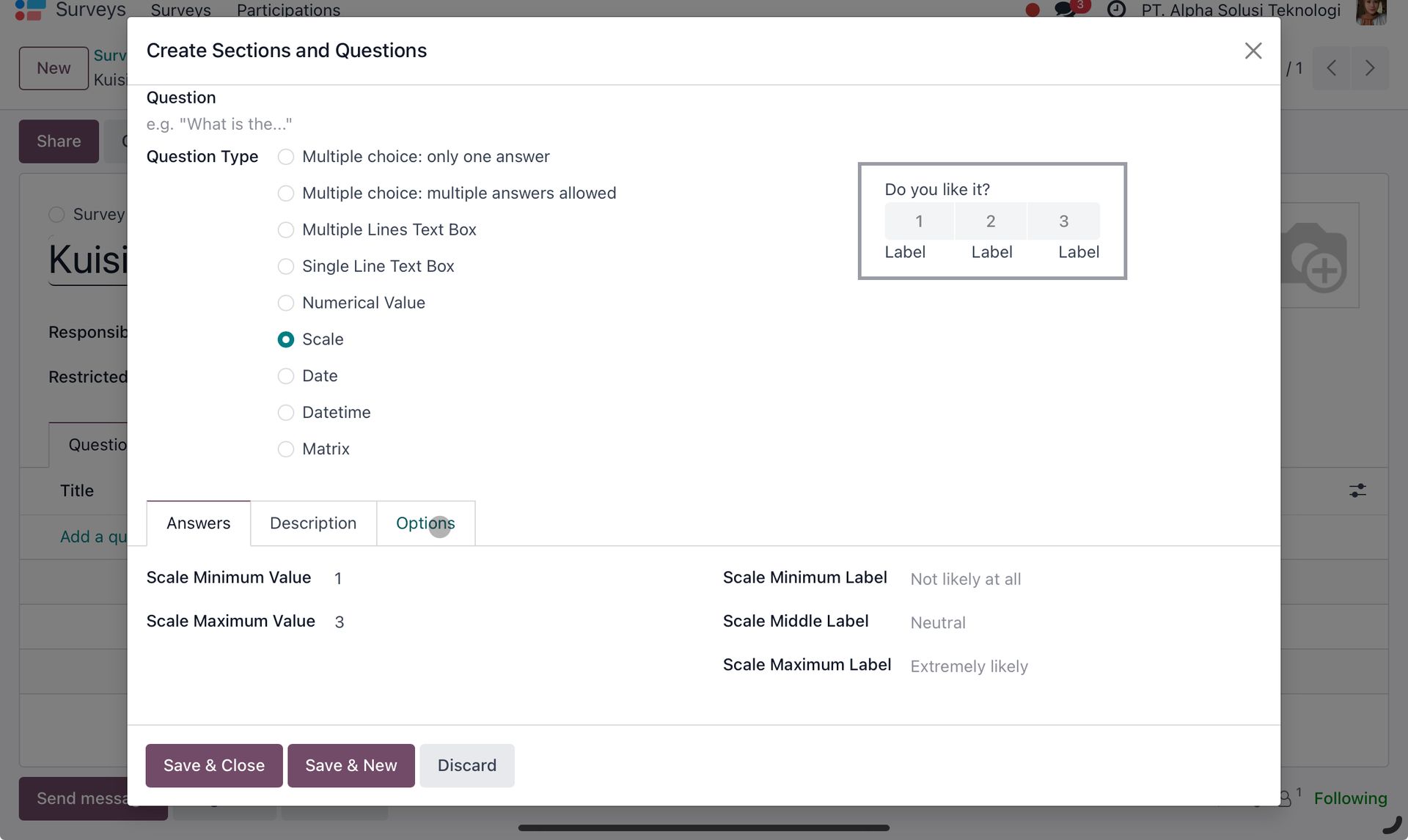Open the activities clock icon
The width and height of the screenshot is (1408, 840).
click(1115, 10)
